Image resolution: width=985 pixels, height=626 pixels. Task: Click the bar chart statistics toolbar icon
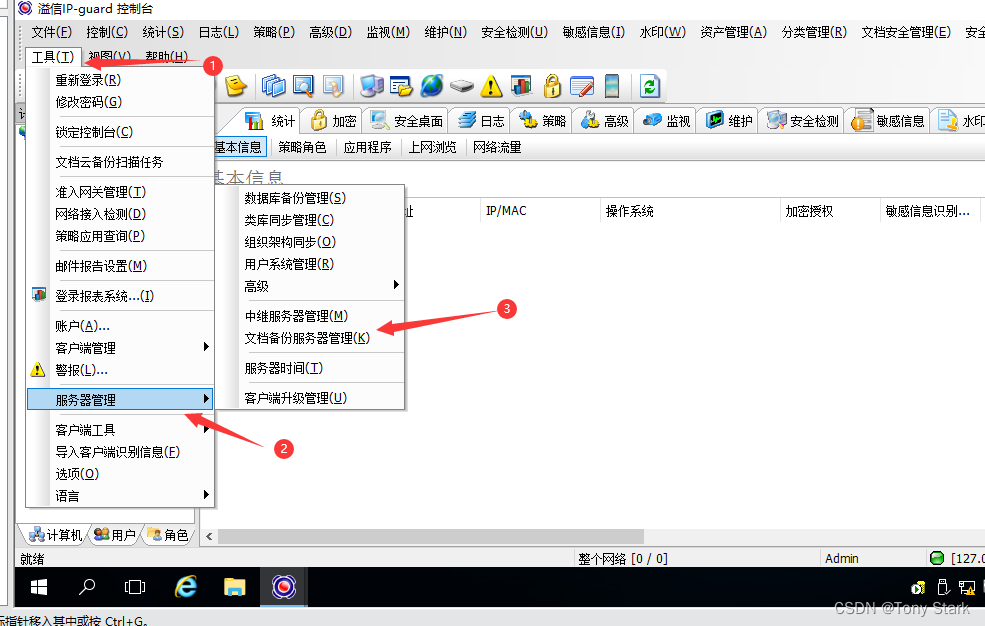(521, 86)
